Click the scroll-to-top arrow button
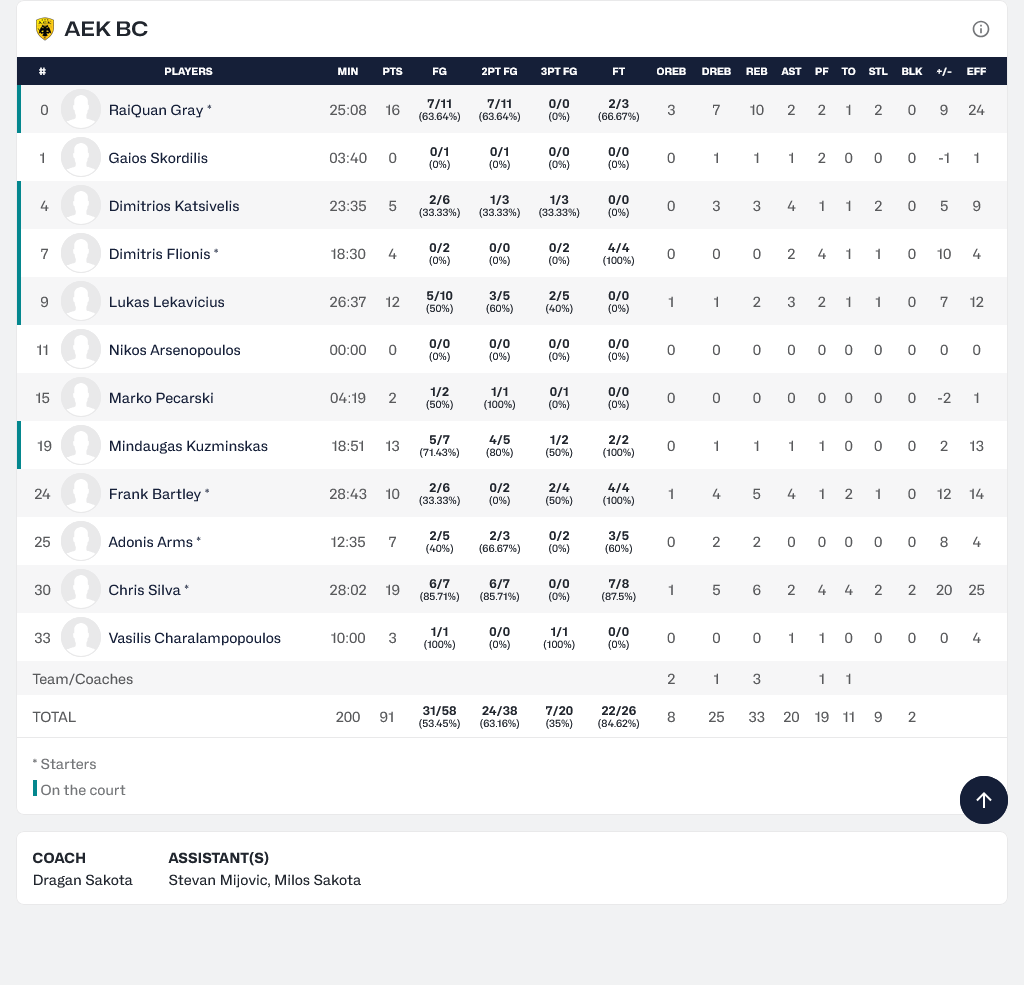Viewport: 1024px width, 985px height. [x=983, y=800]
